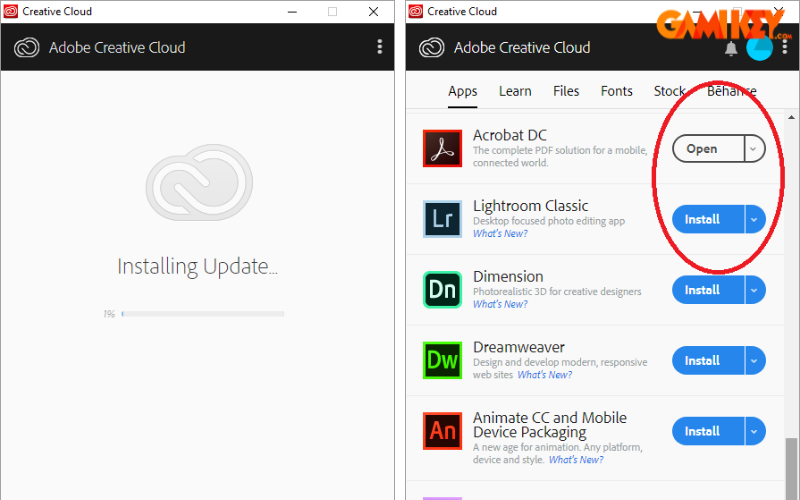Click Creative Cloud logo in right window header
Viewport: 800px width, 500px height.
[432, 47]
